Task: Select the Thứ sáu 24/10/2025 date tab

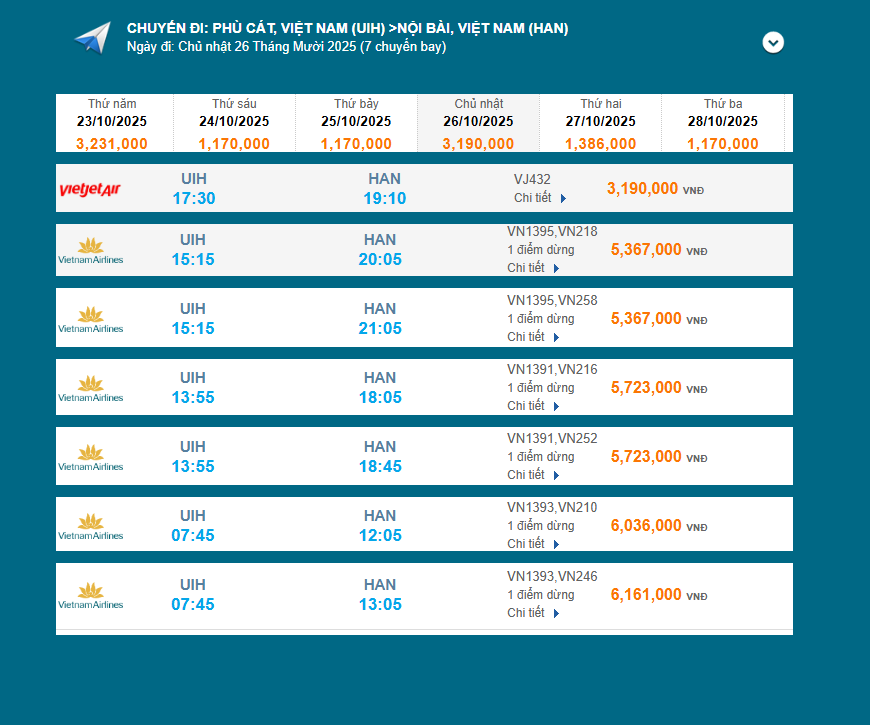Action: pyautogui.click(x=234, y=123)
